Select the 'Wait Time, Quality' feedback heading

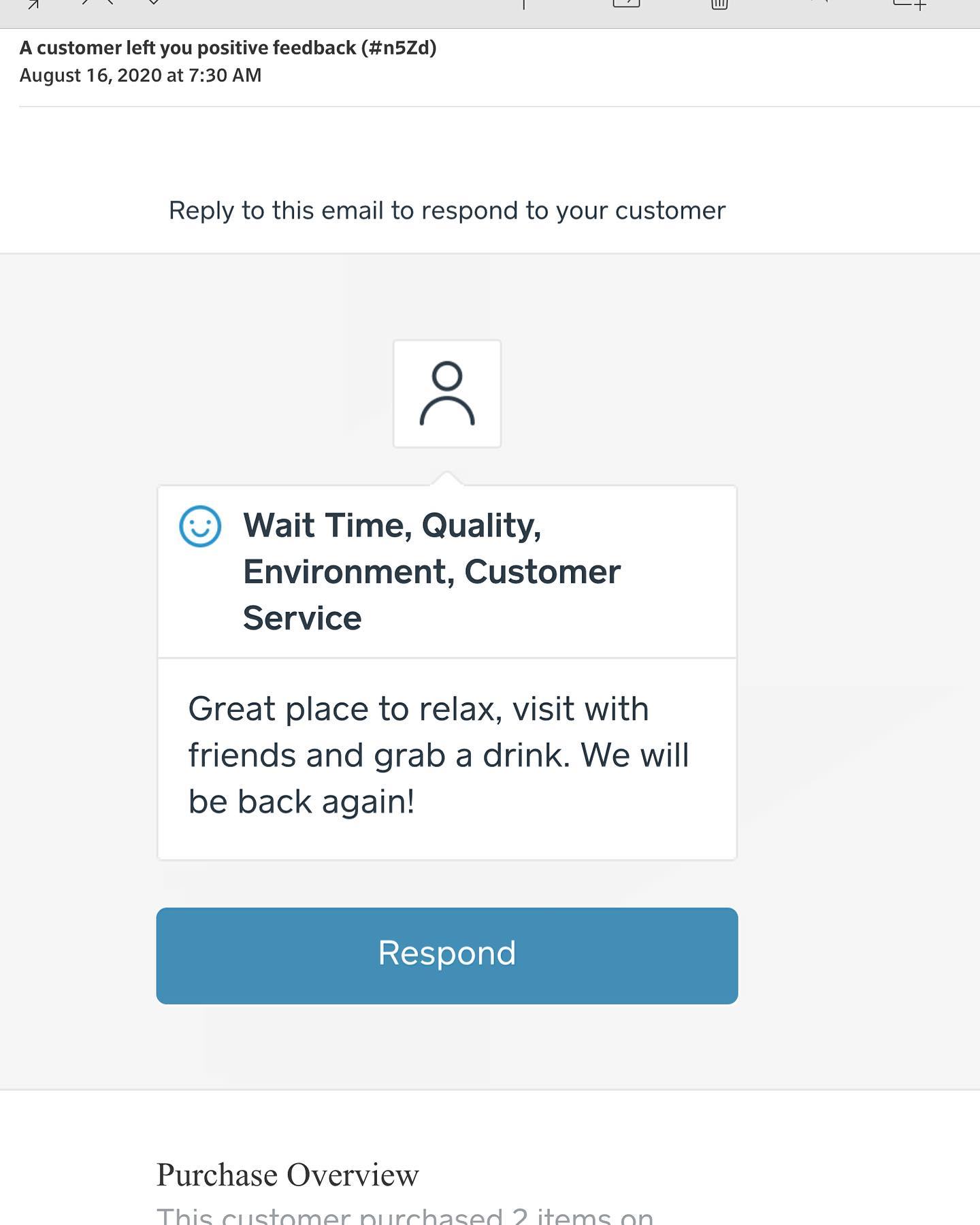click(392, 525)
